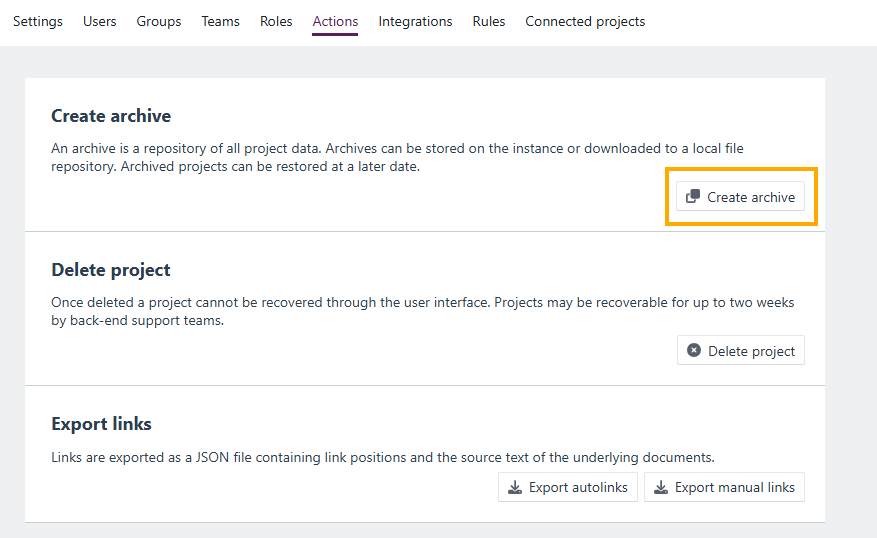
Task: Switch to the Integrations tab
Action: click(x=415, y=21)
